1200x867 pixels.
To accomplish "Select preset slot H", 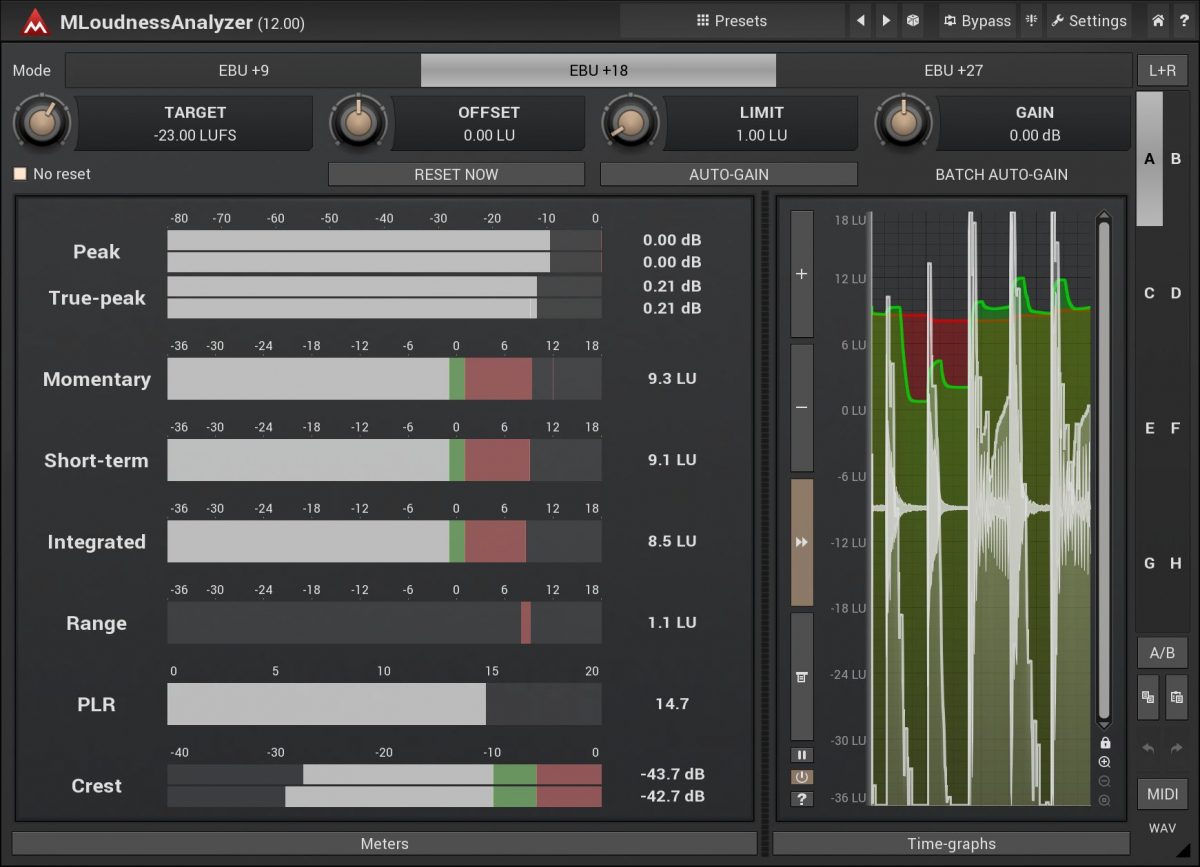I will point(1176,563).
